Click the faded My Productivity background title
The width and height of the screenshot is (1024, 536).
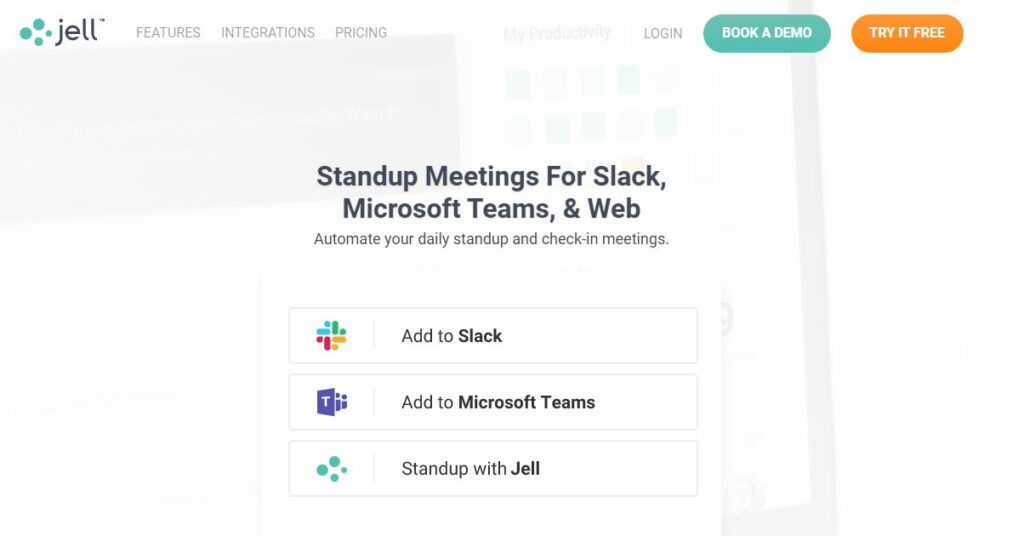point(557,33)
